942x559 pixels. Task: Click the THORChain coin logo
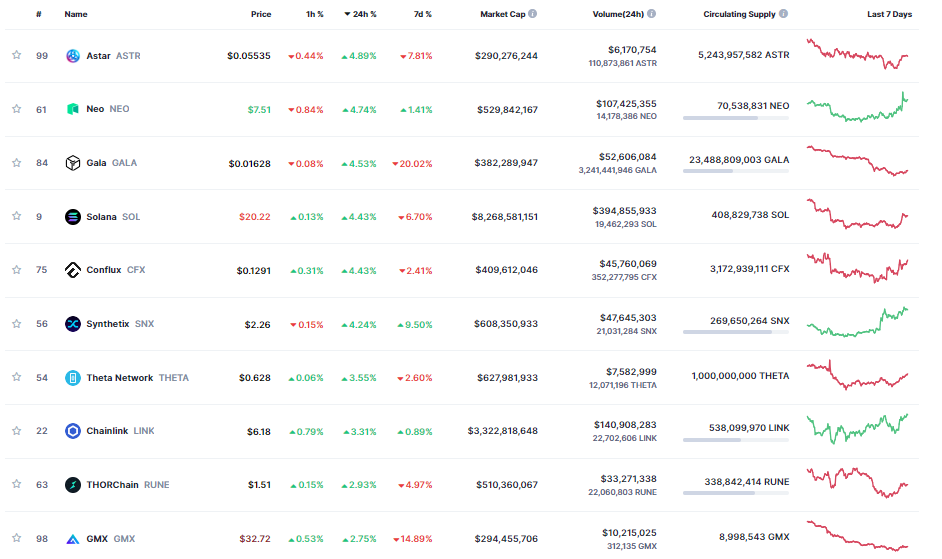point(73,484)
